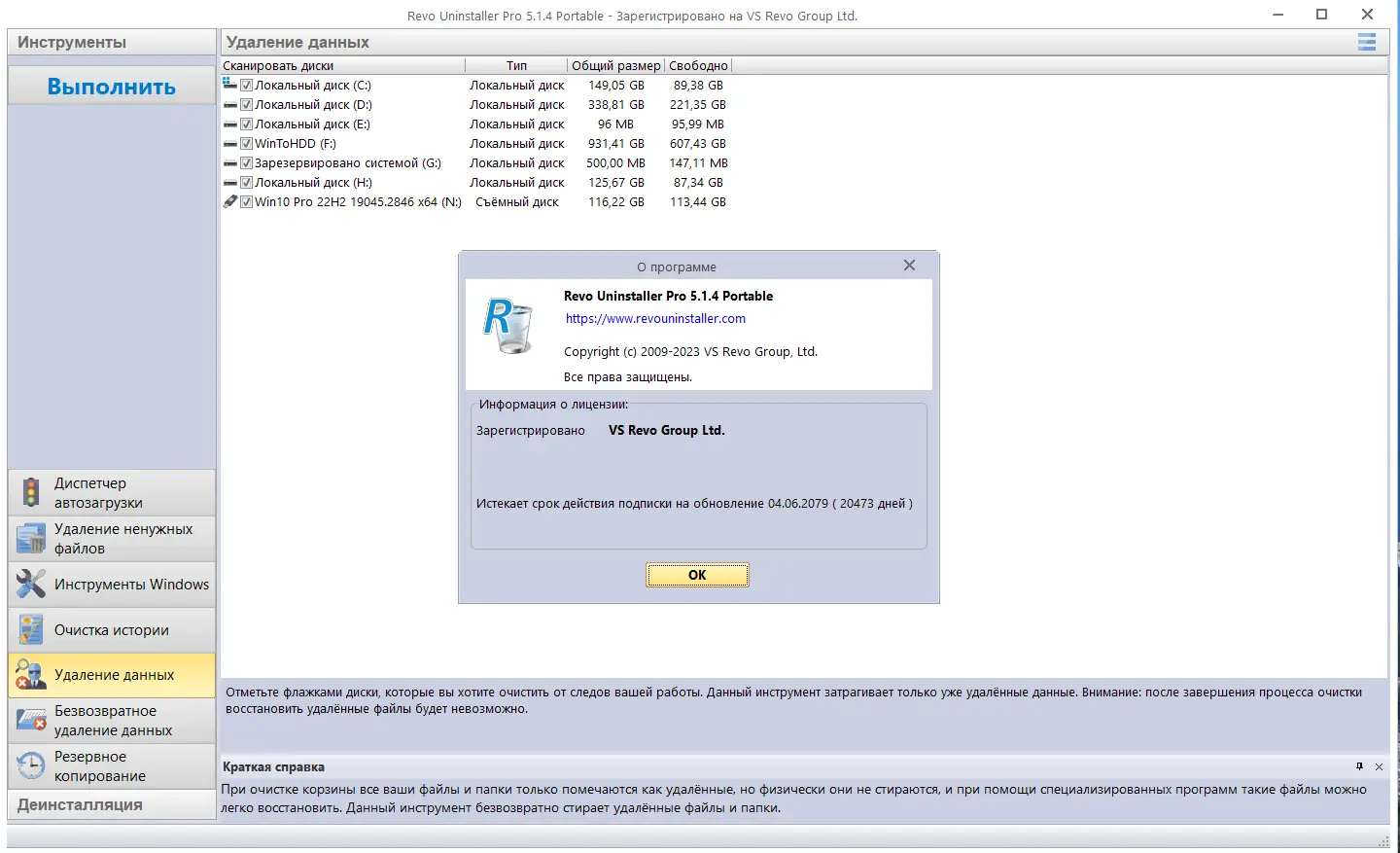Click the subscription expiry line 04.06.2079
The width and height of the screenshot is (1400, 853).
click(694, 503)
